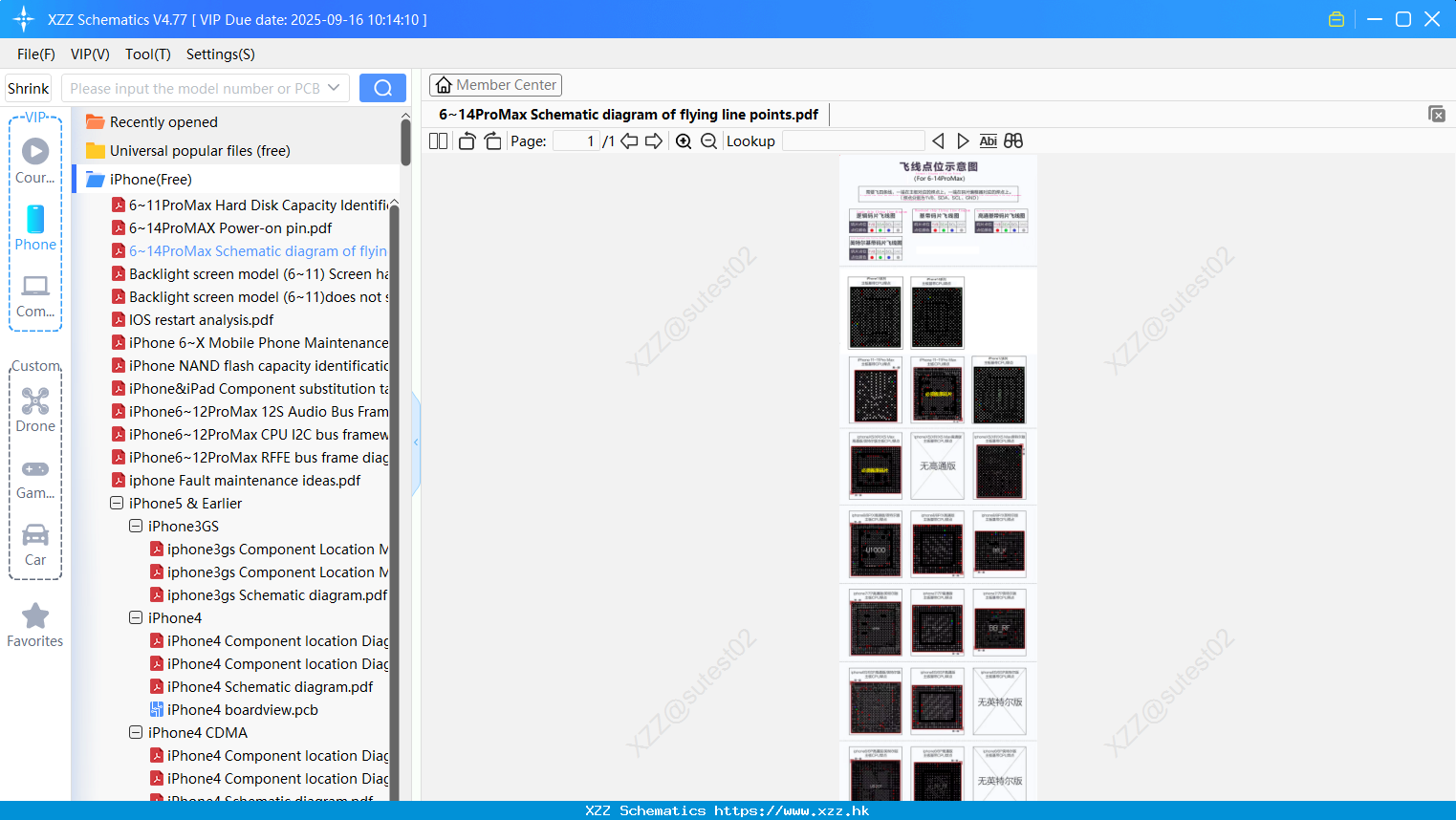Select the Drone sidebar category
This screenshot has width=1456, height=820.
click(35, 410)
